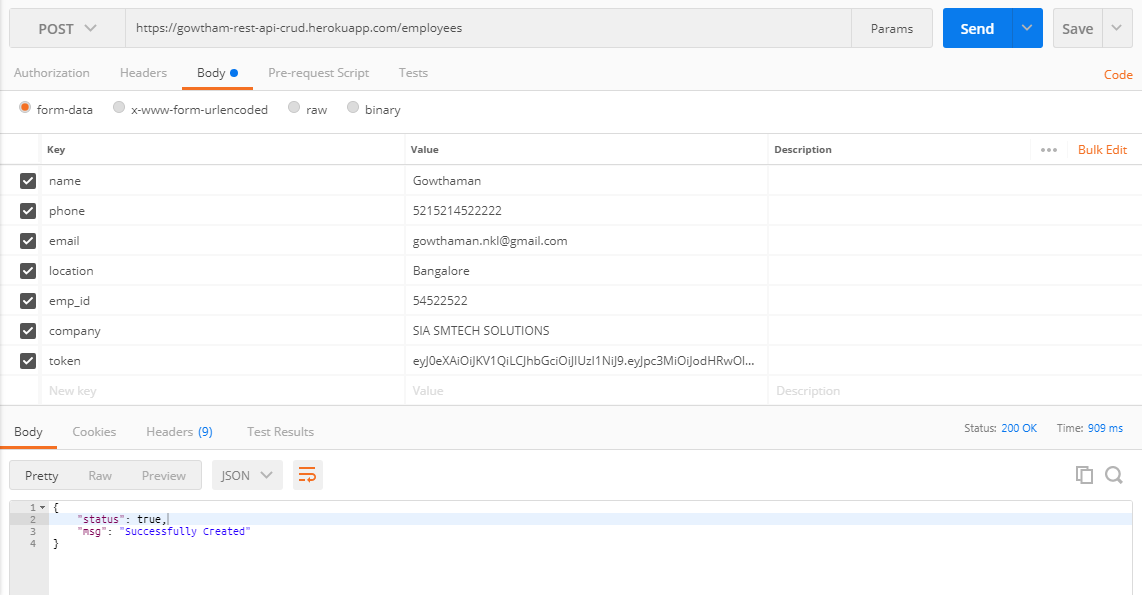
Task: Click the 200 OK status text
Action: pos(1019,428)
